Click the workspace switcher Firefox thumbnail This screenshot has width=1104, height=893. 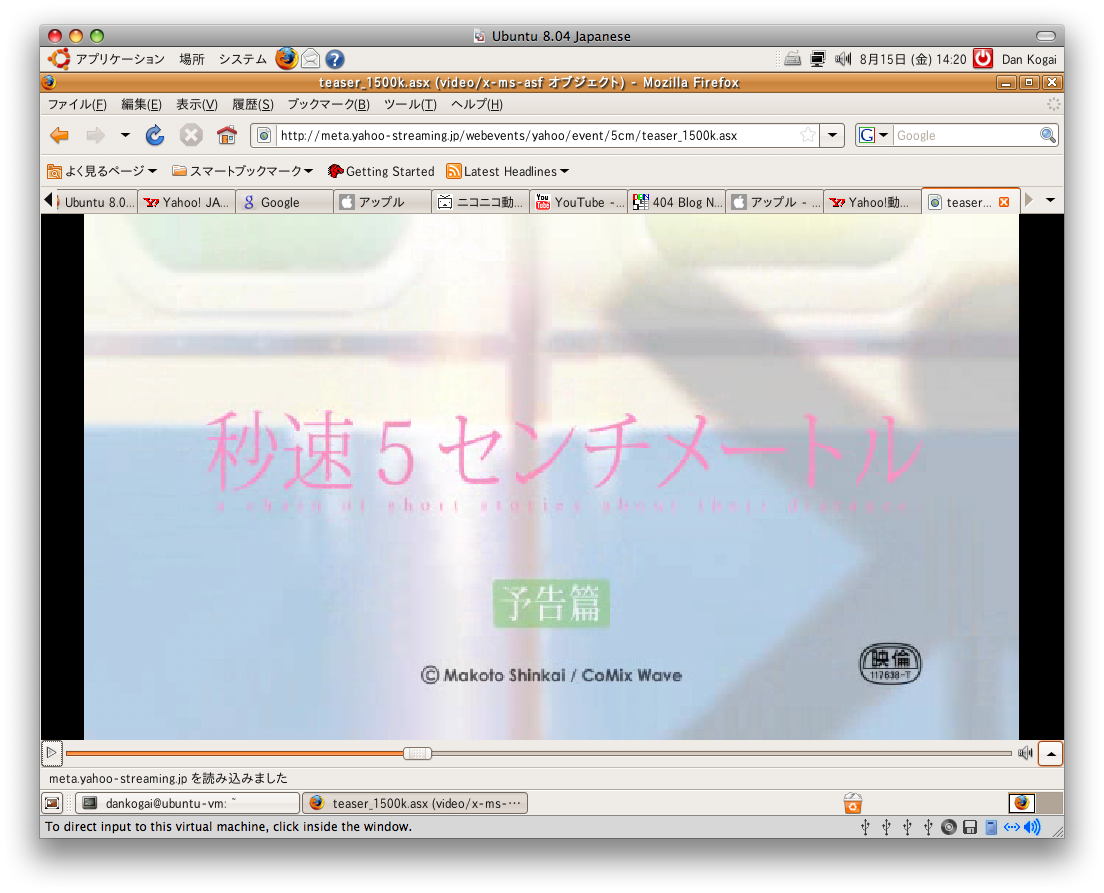pyautogui.click(x=1022, y=803)
